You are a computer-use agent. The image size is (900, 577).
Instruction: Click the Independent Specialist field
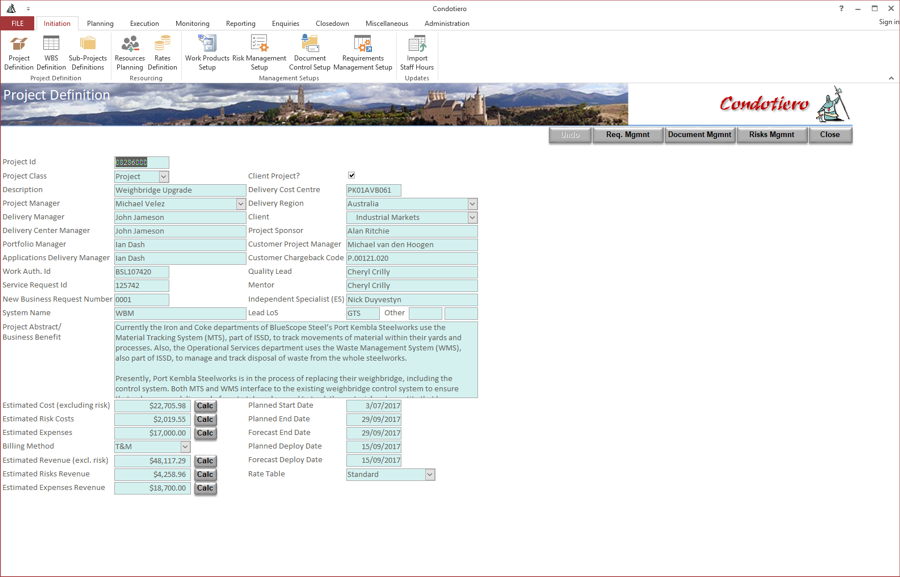[412, 300]
